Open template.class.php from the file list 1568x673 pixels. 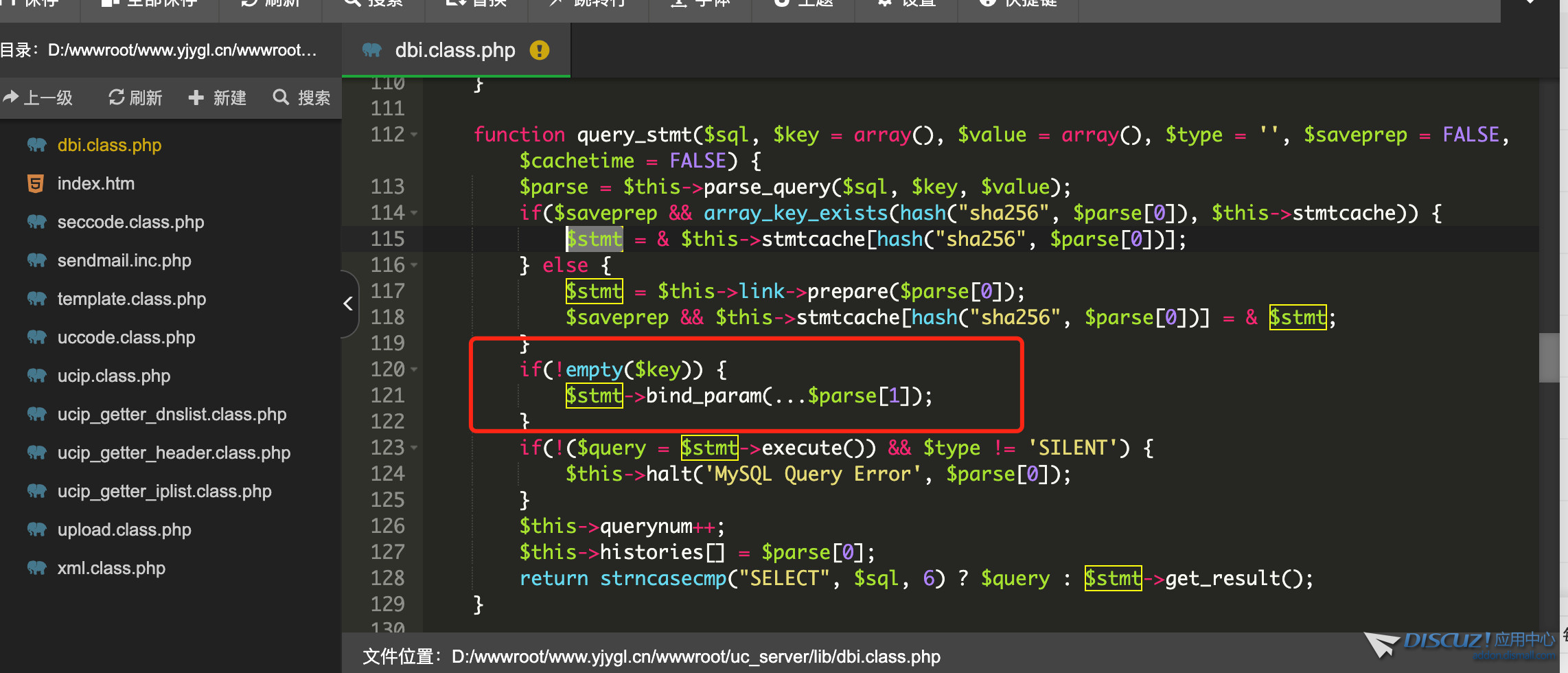[x=131, y=299]
